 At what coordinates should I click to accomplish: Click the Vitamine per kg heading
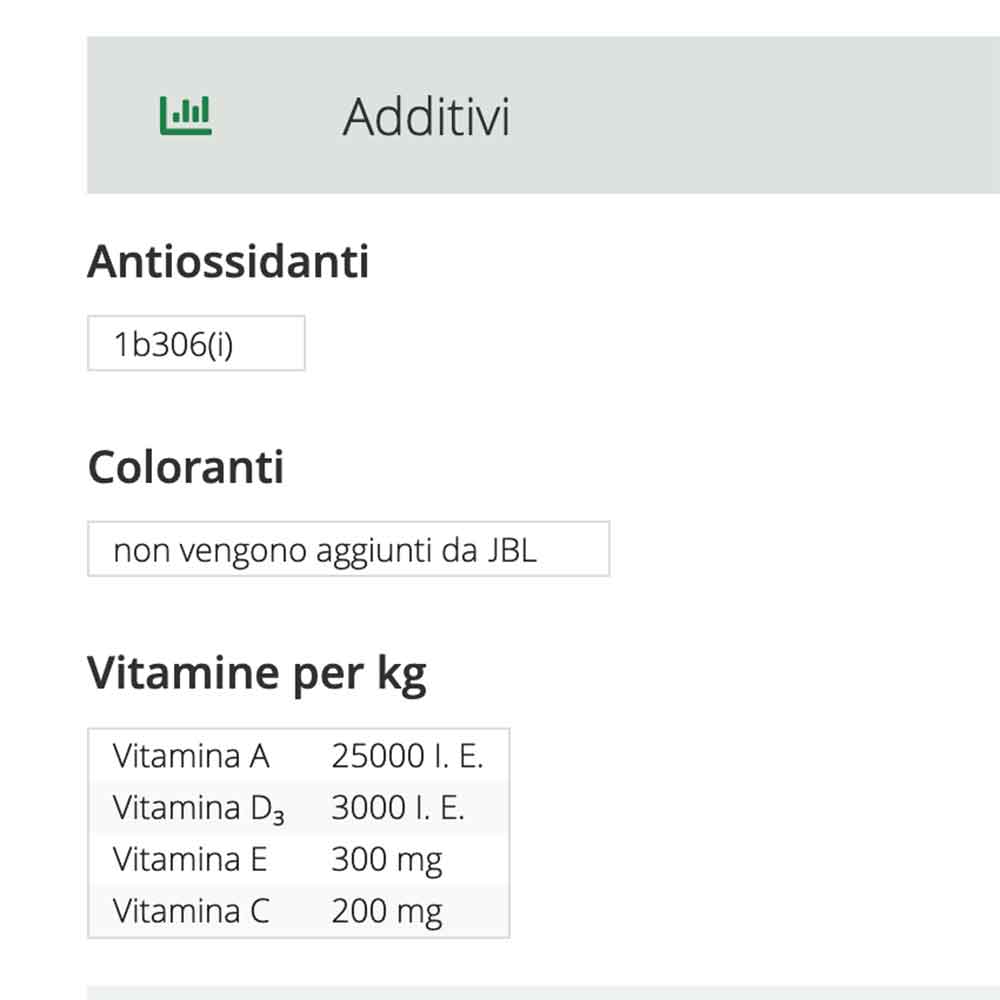pos(258,670)
